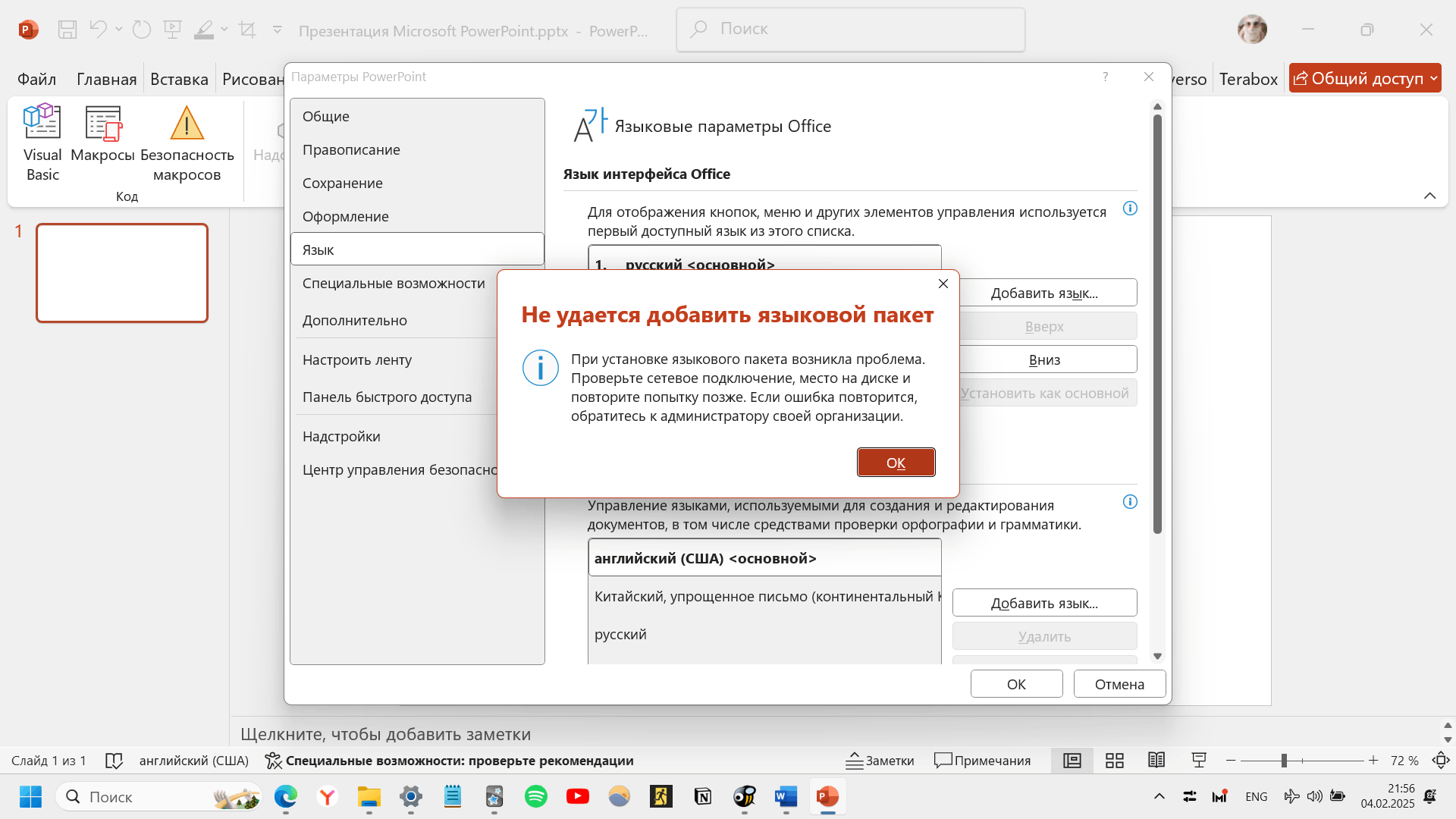Select Общие category in options
Viewport: 1456px width, 819px height.
click(x=417, y=116)
